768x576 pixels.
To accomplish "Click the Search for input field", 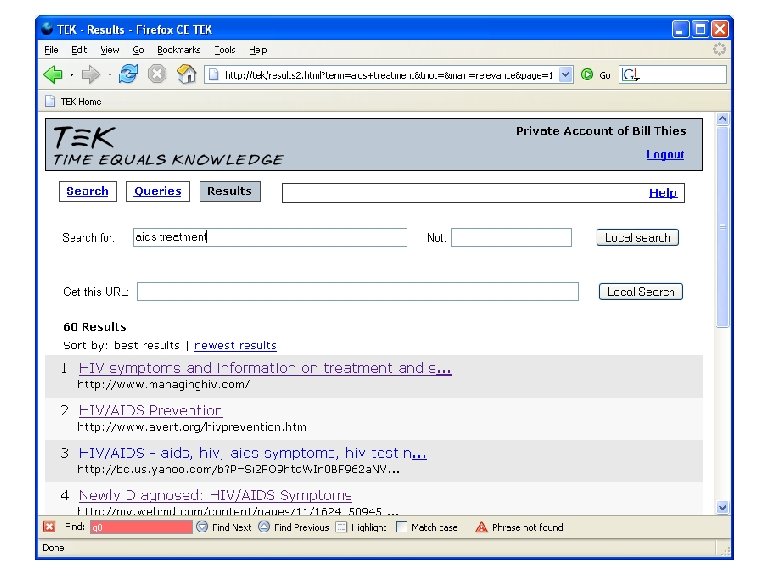I will coord(270,238).
